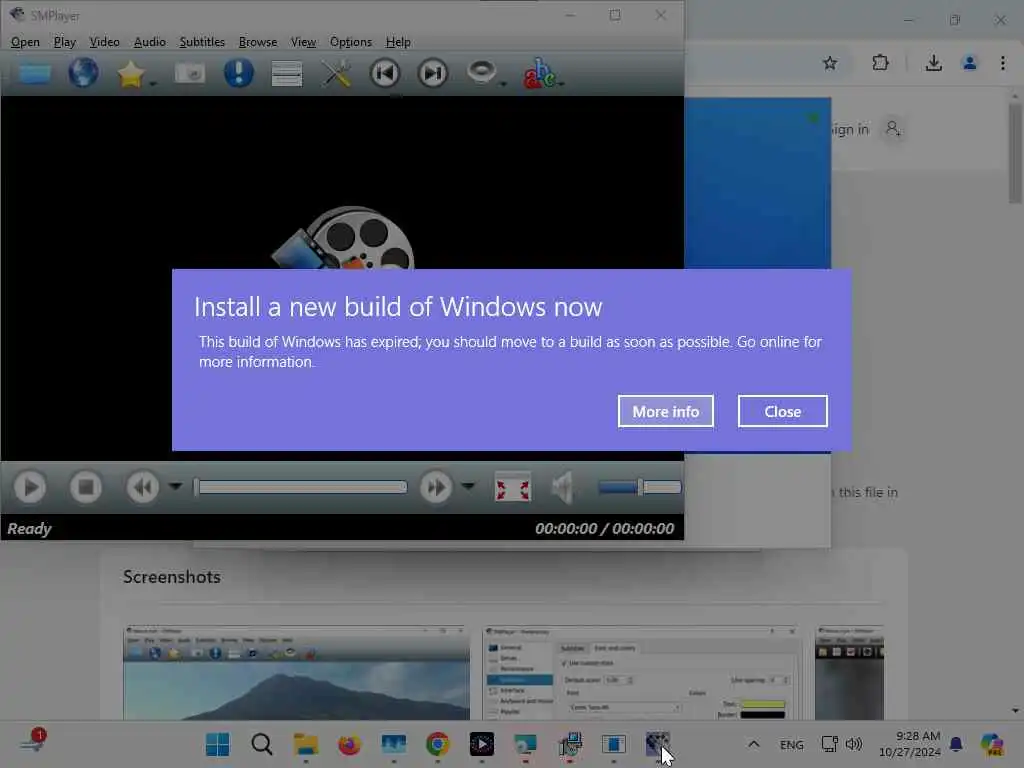Click the More info button
The height and width of the screenshot is (768, 1024).
[665, 411]
